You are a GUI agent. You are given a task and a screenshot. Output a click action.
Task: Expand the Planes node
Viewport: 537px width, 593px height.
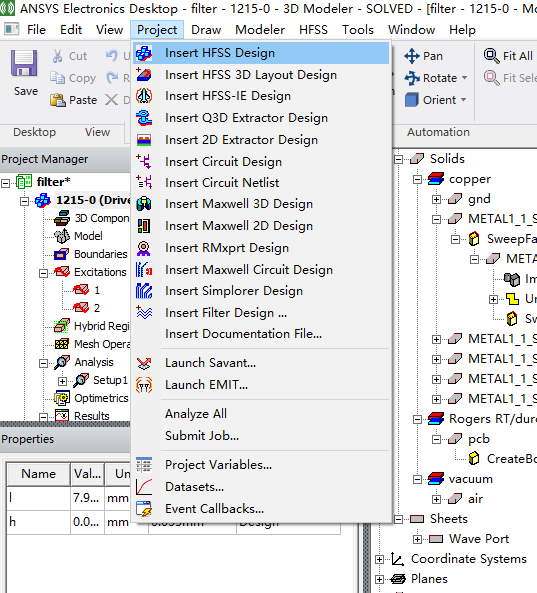[379, 579]
